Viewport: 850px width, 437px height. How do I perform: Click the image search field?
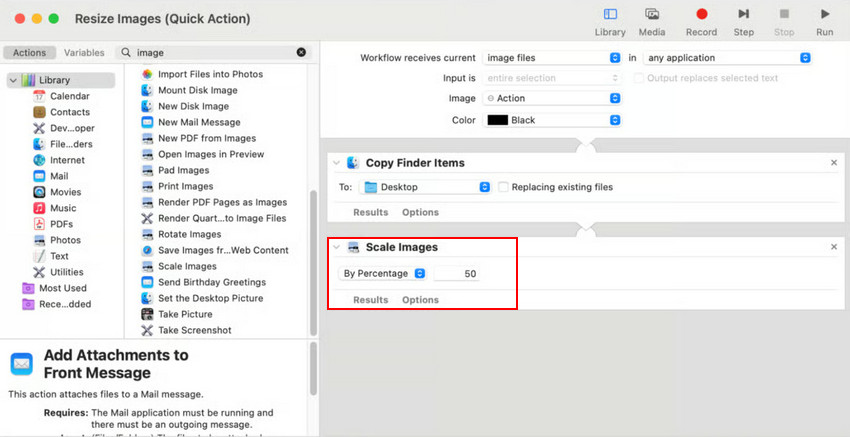214,53
